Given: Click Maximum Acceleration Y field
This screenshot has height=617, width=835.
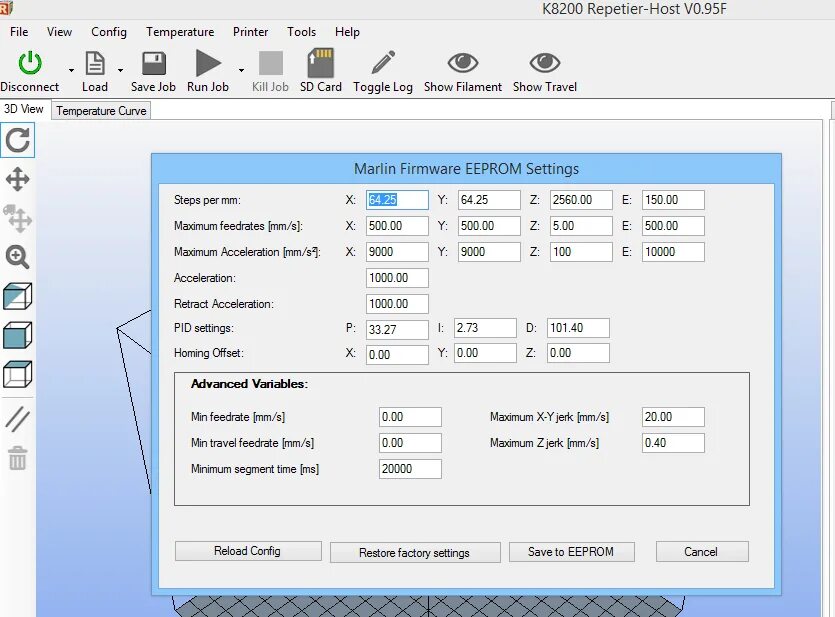Looking at the screenshot, I should pyautogui.click(x=489, y=252).
